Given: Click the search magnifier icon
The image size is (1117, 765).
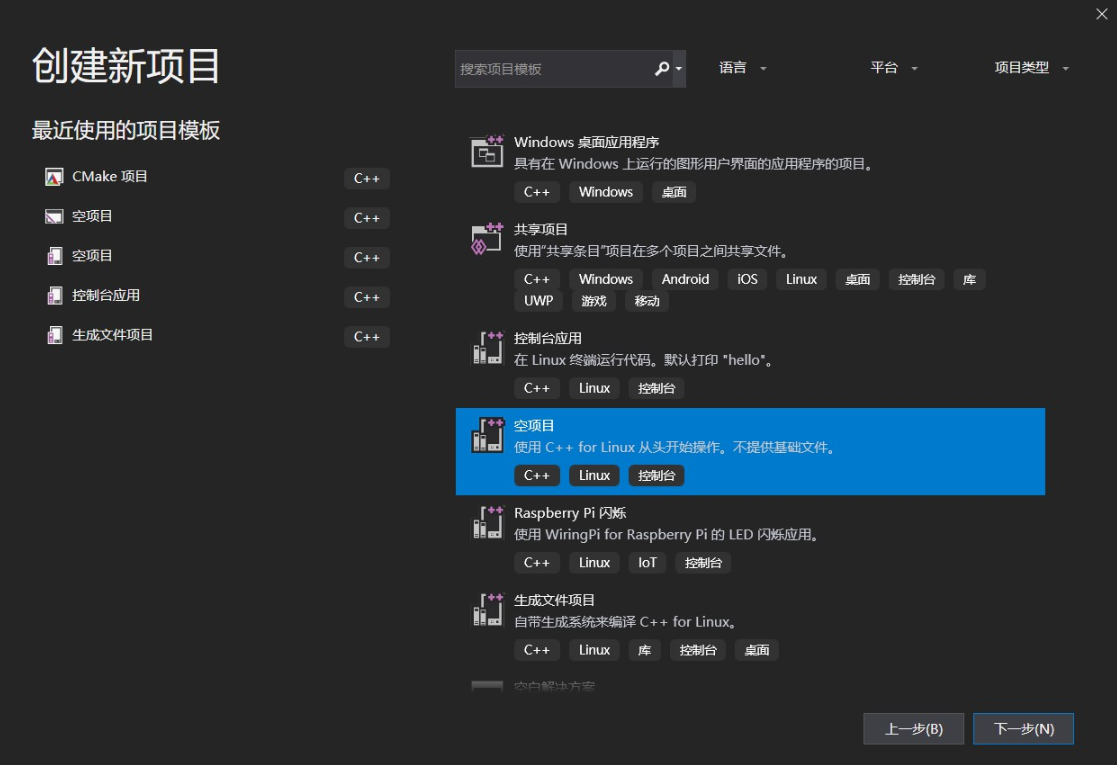Looking at the screenshot, I should click(662, 68).
